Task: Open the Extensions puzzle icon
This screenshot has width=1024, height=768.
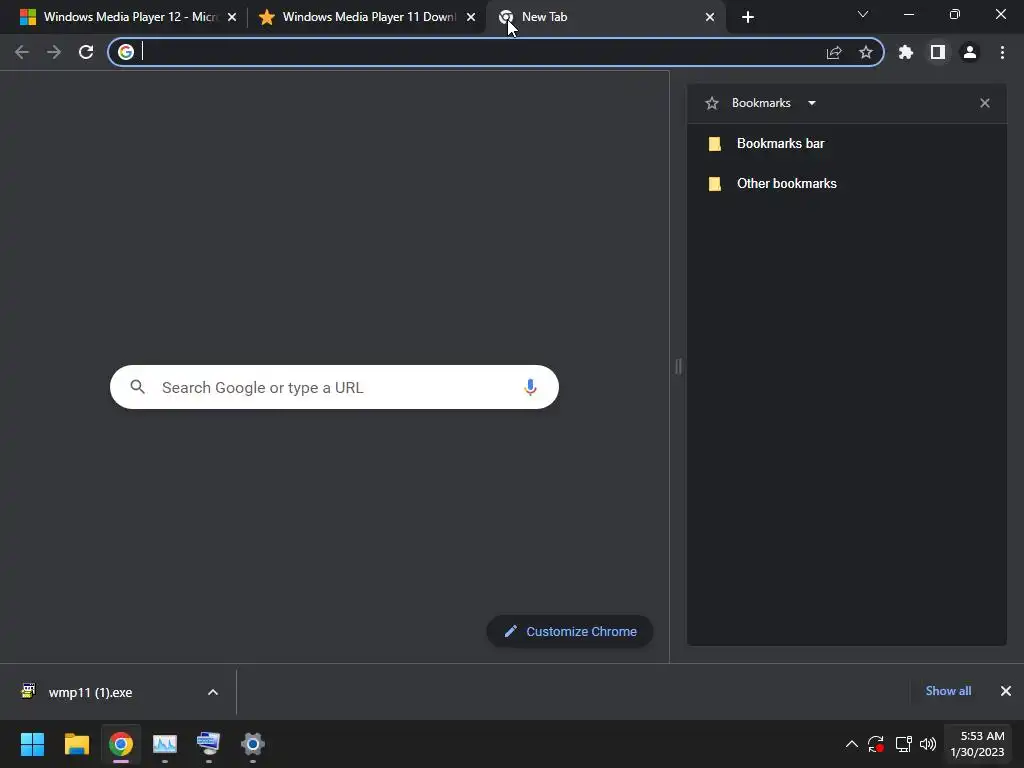Action: (906, 52)
